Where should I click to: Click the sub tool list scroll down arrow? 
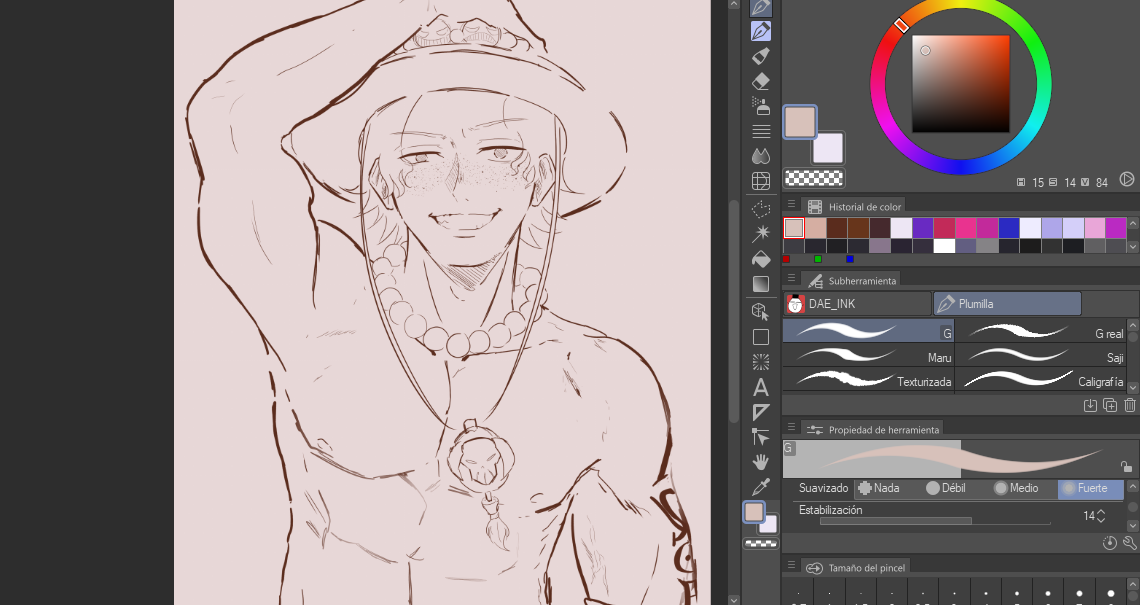[1133, 388]
